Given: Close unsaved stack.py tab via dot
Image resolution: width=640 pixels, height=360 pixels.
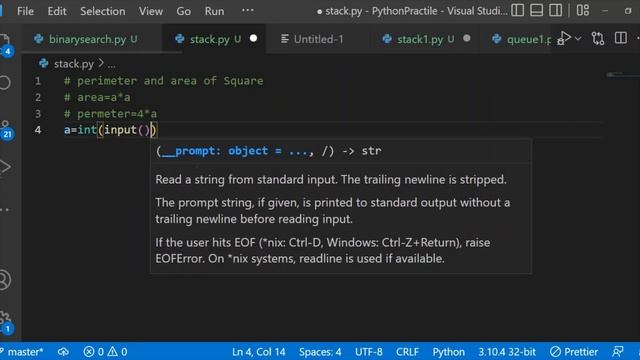Looking at the screenshot, I should pyautogui.click(x=253, y=38).
